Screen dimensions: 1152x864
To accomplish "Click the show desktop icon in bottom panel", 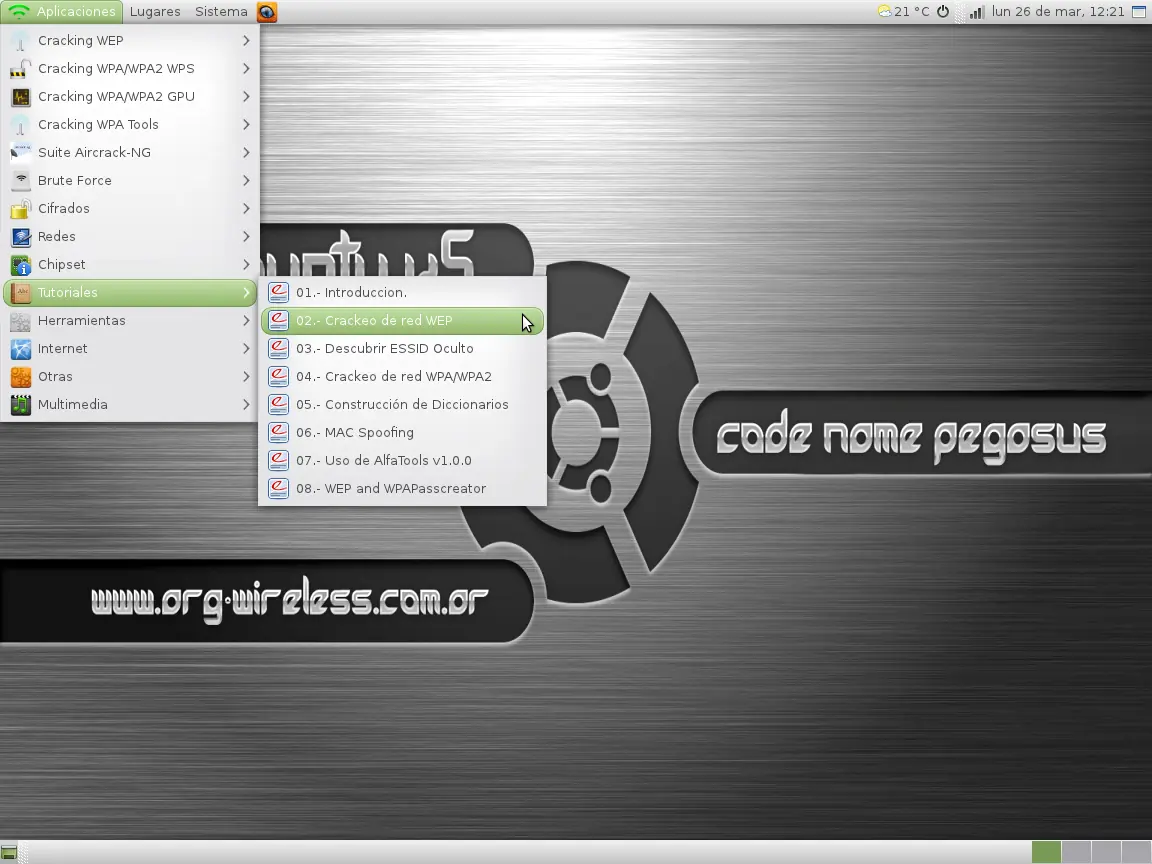I will click(9, 852).
